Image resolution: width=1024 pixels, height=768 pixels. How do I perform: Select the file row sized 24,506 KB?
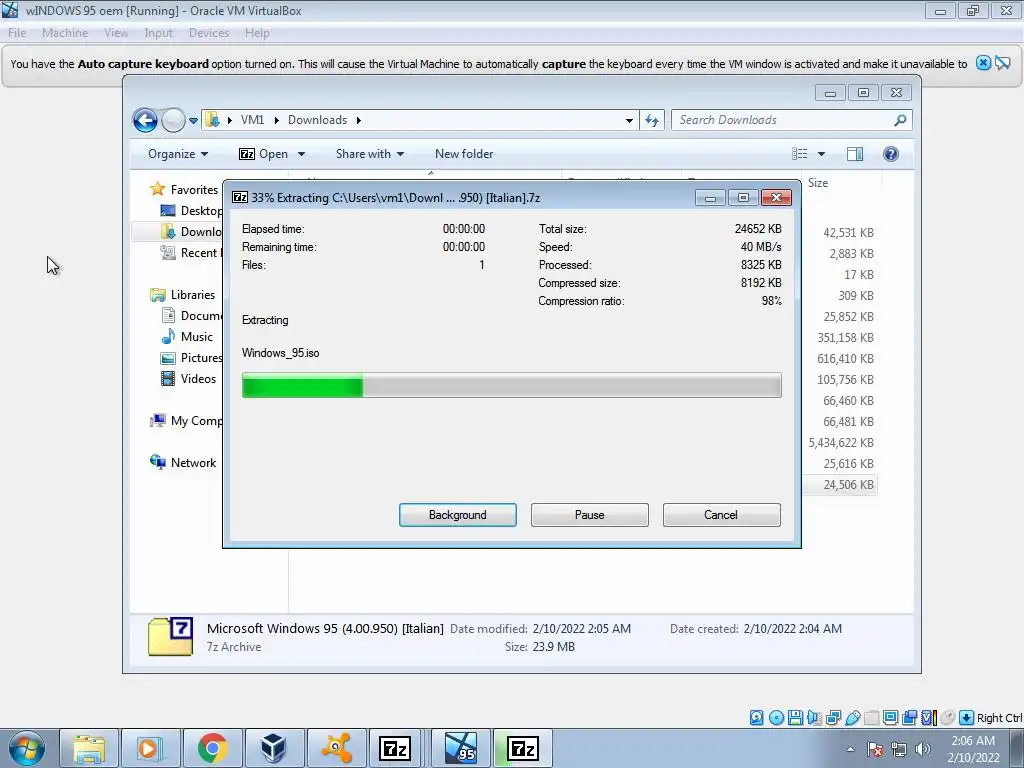[841, 485]
